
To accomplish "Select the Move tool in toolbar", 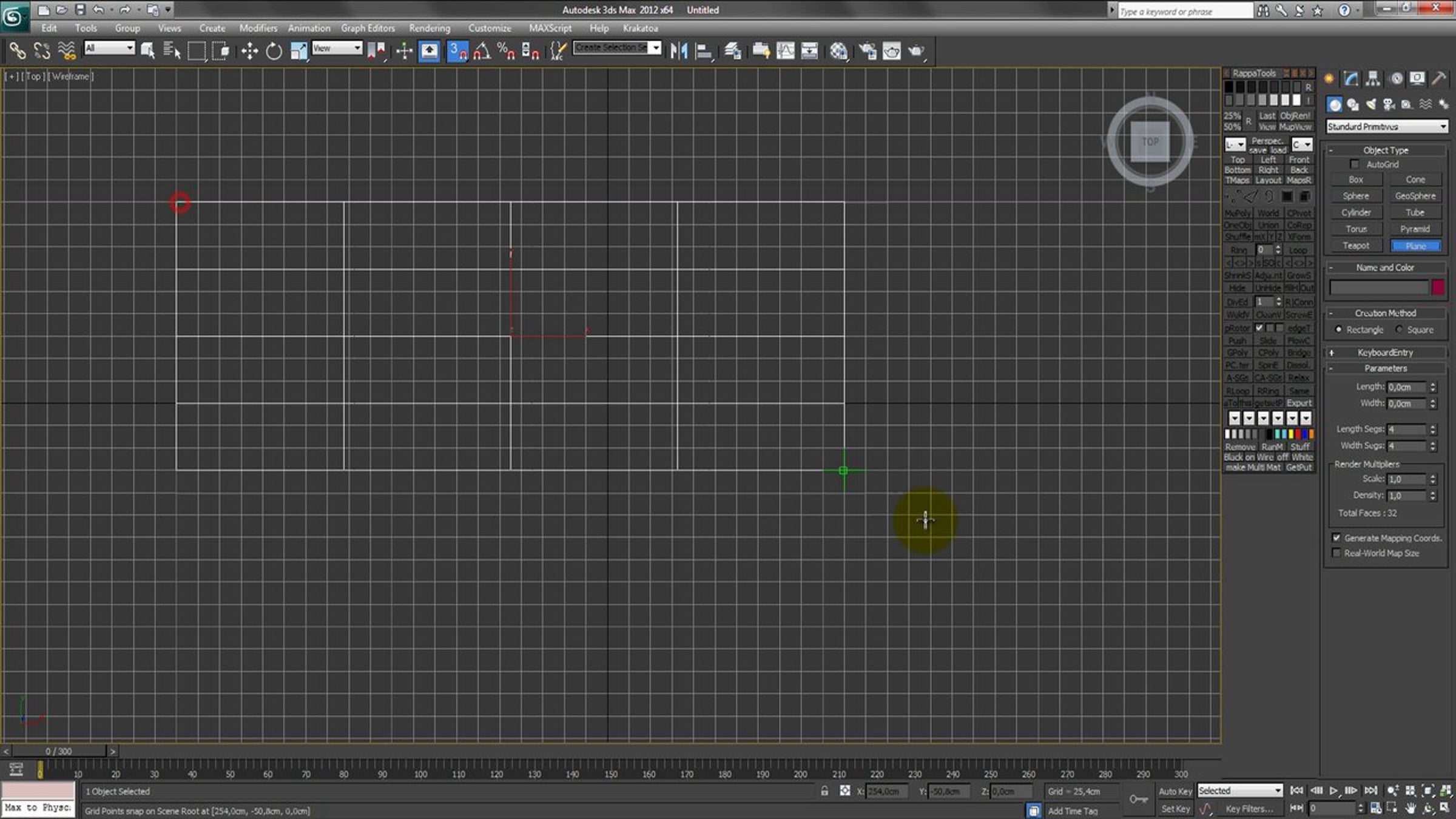I will [249, 51].
